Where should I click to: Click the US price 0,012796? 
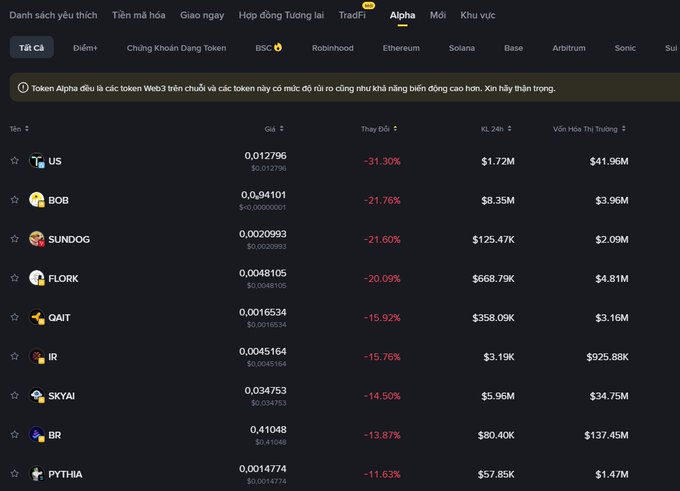click(x=265, y=155)
